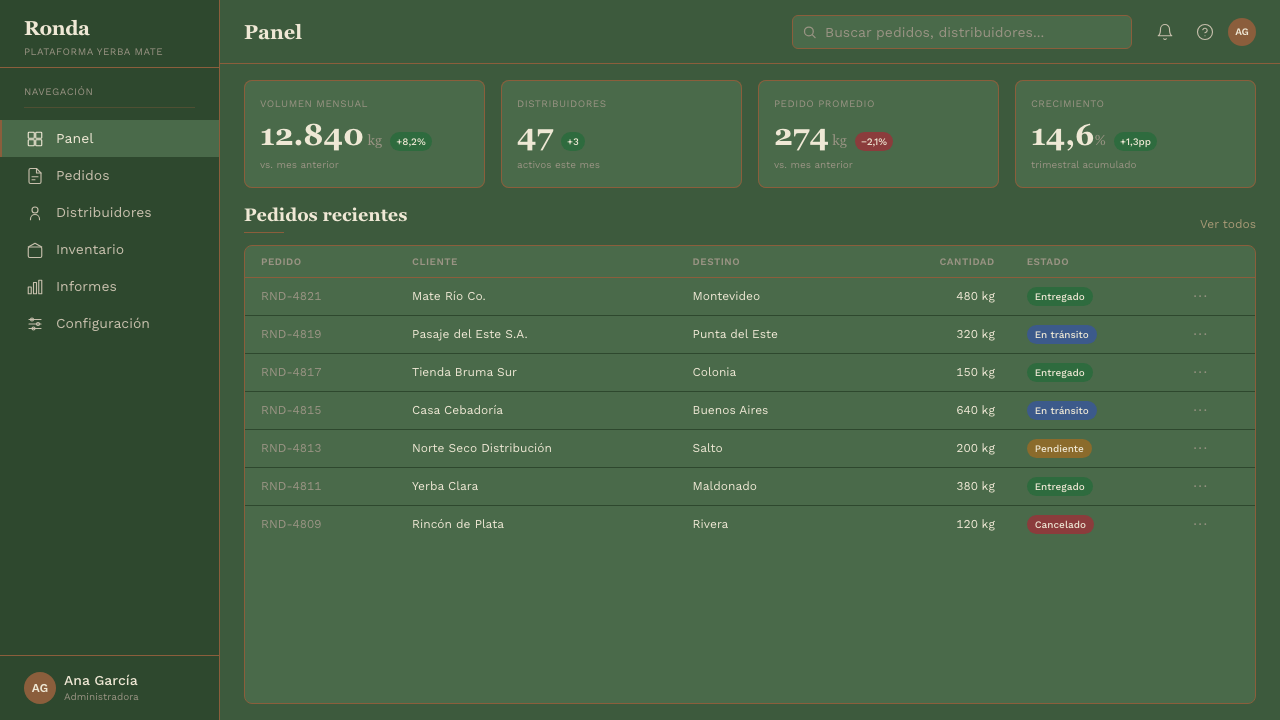The width and height of the screenshot is (1280, 720).
Task: Open Distribuidores section
Action: [x=110, y=213]
